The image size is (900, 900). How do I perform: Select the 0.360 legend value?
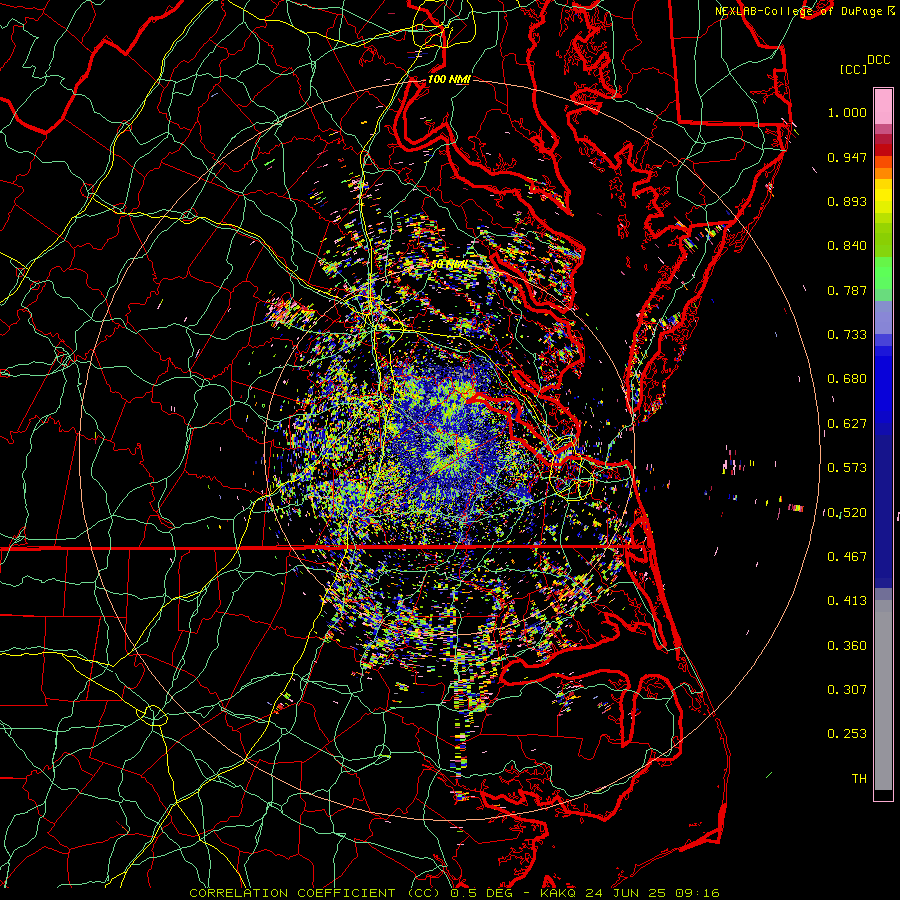847,646
